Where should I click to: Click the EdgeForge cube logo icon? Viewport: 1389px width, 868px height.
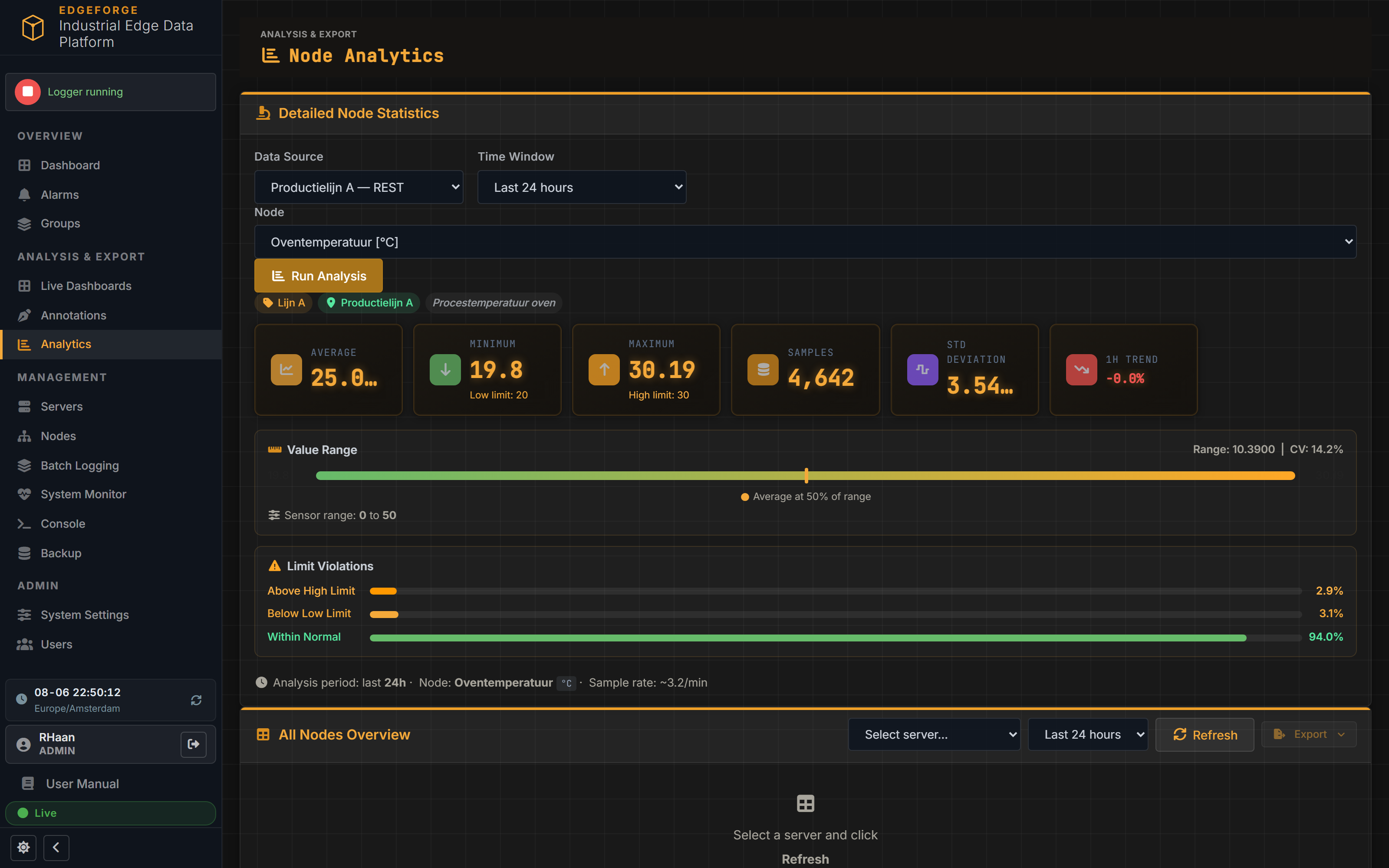33,27
